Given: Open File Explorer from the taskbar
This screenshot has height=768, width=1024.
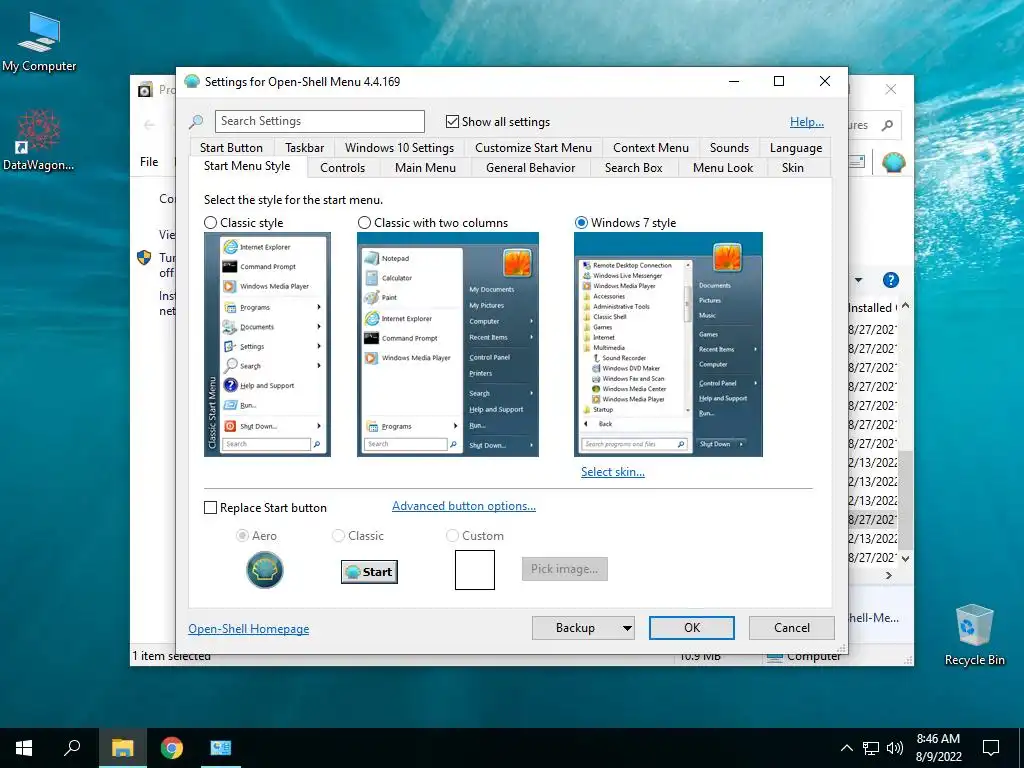Looking at the screenshot, I should point(122,748).
